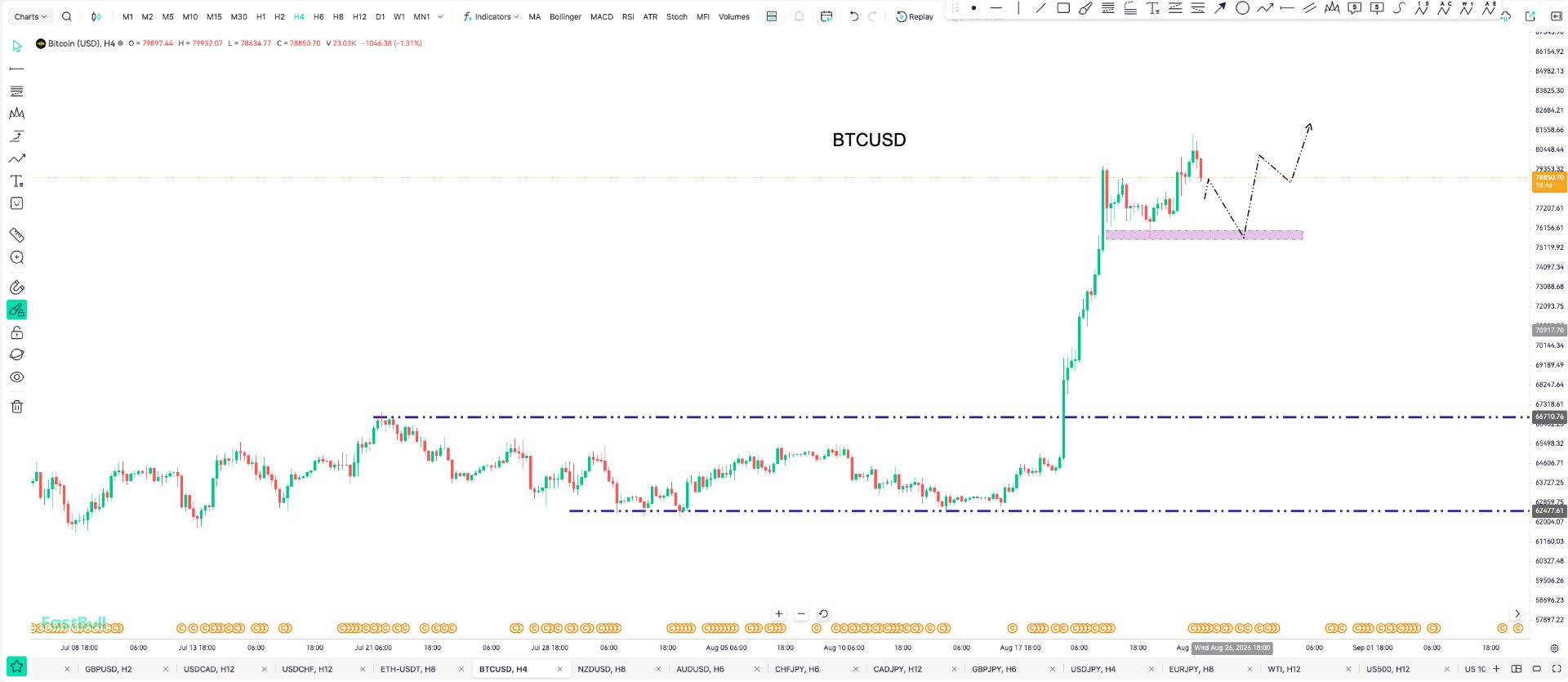Toggle fullscreen chart mode
The image size is (1568, 682).
tap(1557, 669)
